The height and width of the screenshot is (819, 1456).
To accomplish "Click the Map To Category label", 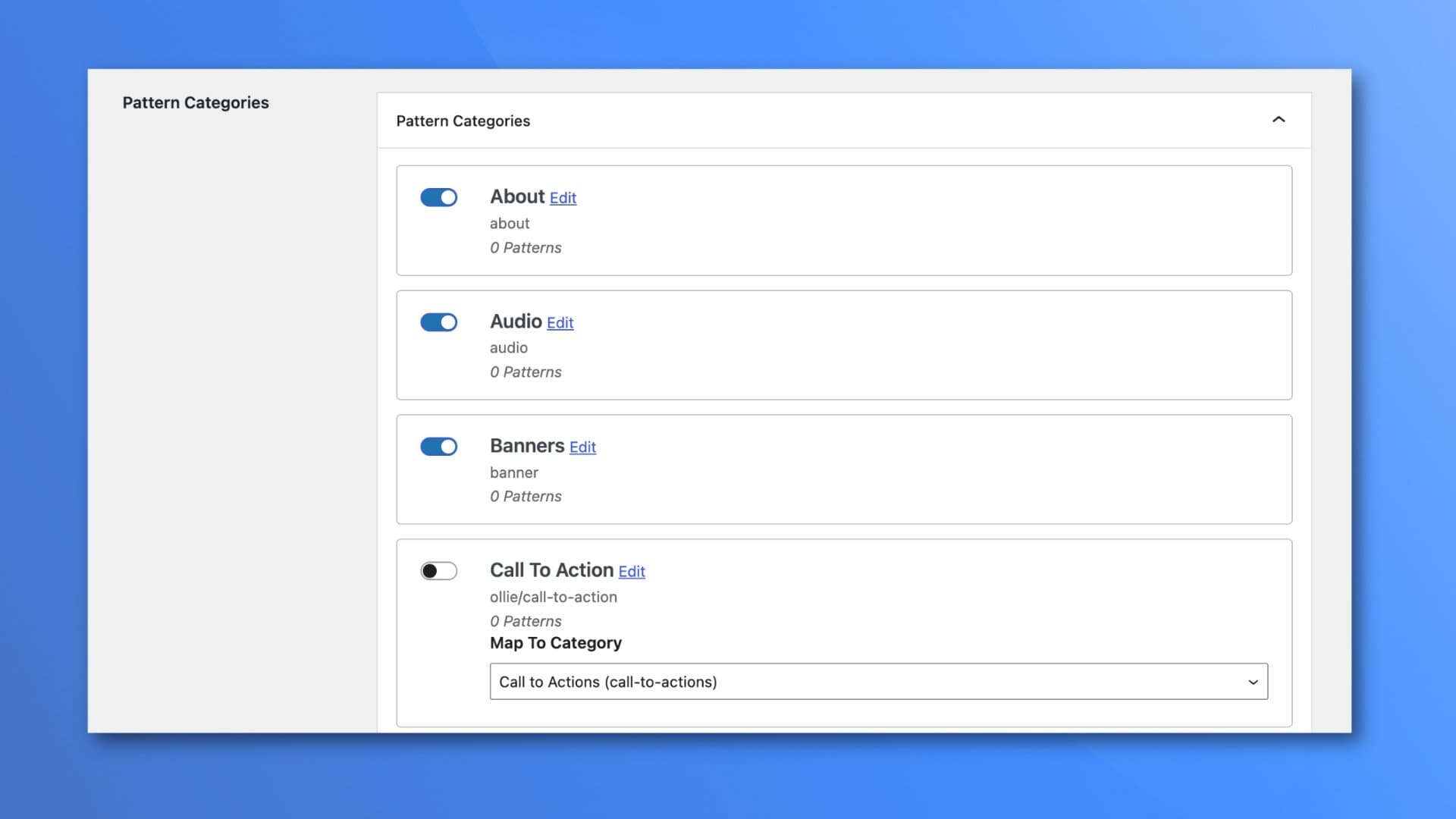I will click(x=555, y=643).
